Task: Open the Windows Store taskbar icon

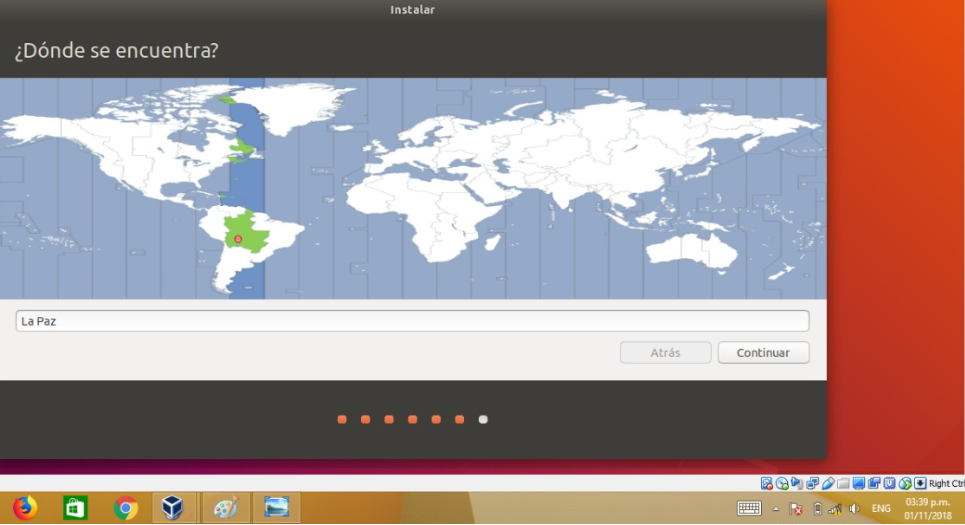Action: 75,508
